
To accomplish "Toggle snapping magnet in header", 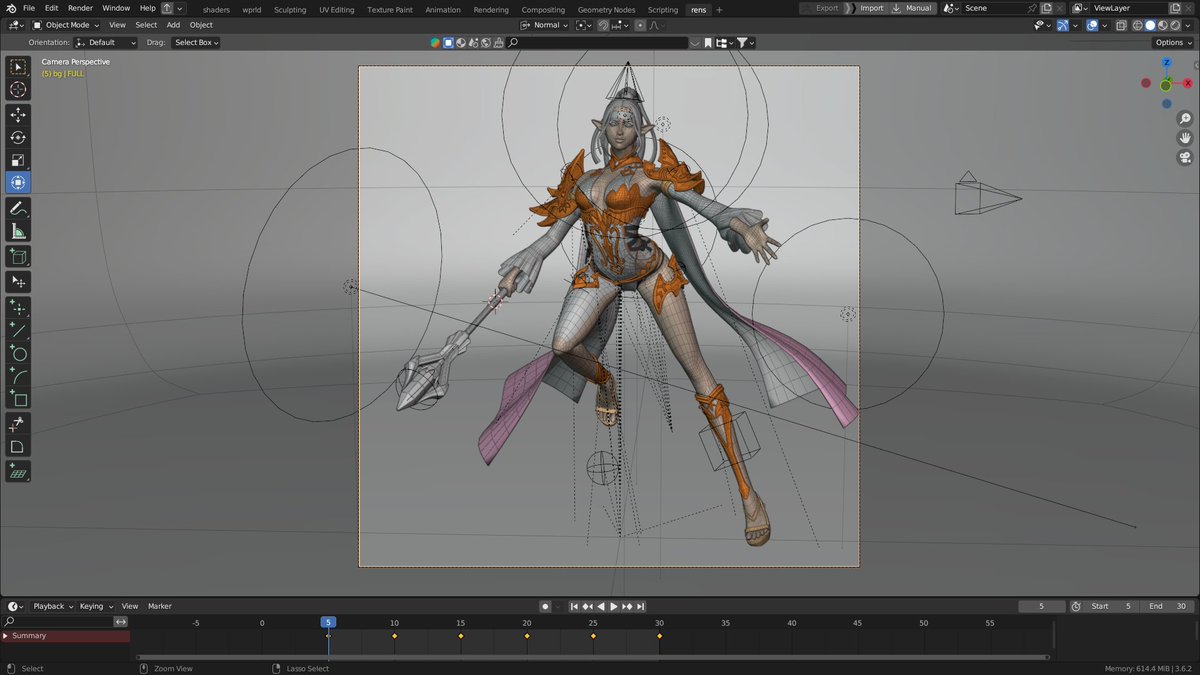I will click(604, 25).
